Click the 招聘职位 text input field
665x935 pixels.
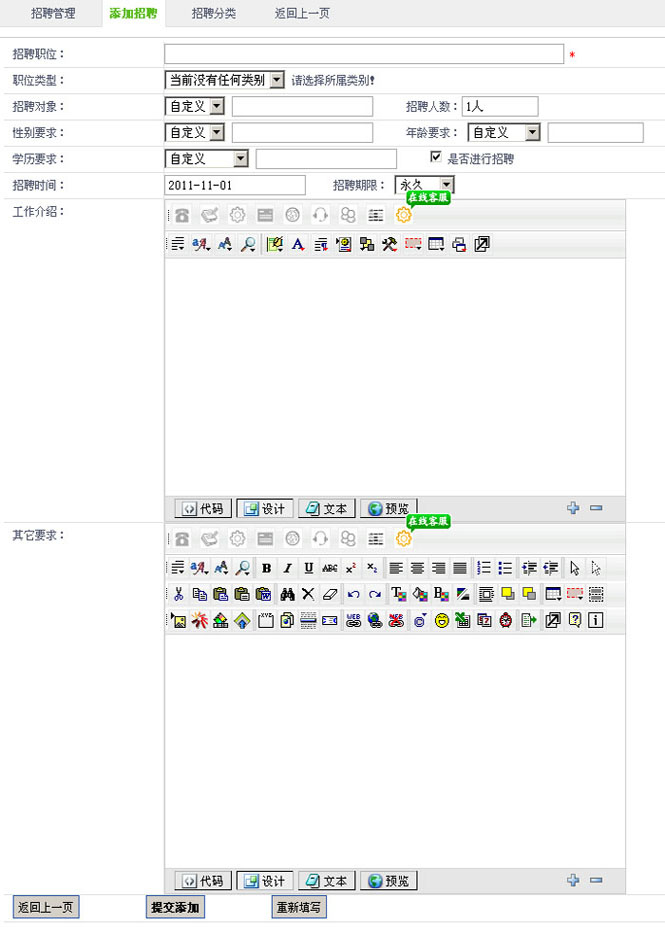point(364,54)
